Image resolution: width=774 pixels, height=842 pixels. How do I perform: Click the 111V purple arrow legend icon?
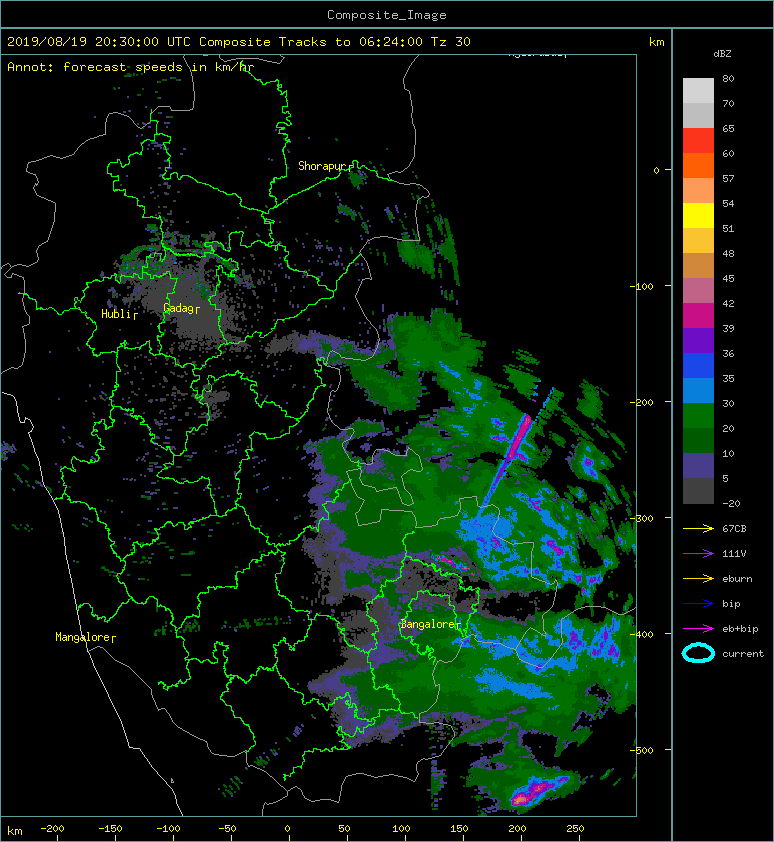tap(698, 554)
